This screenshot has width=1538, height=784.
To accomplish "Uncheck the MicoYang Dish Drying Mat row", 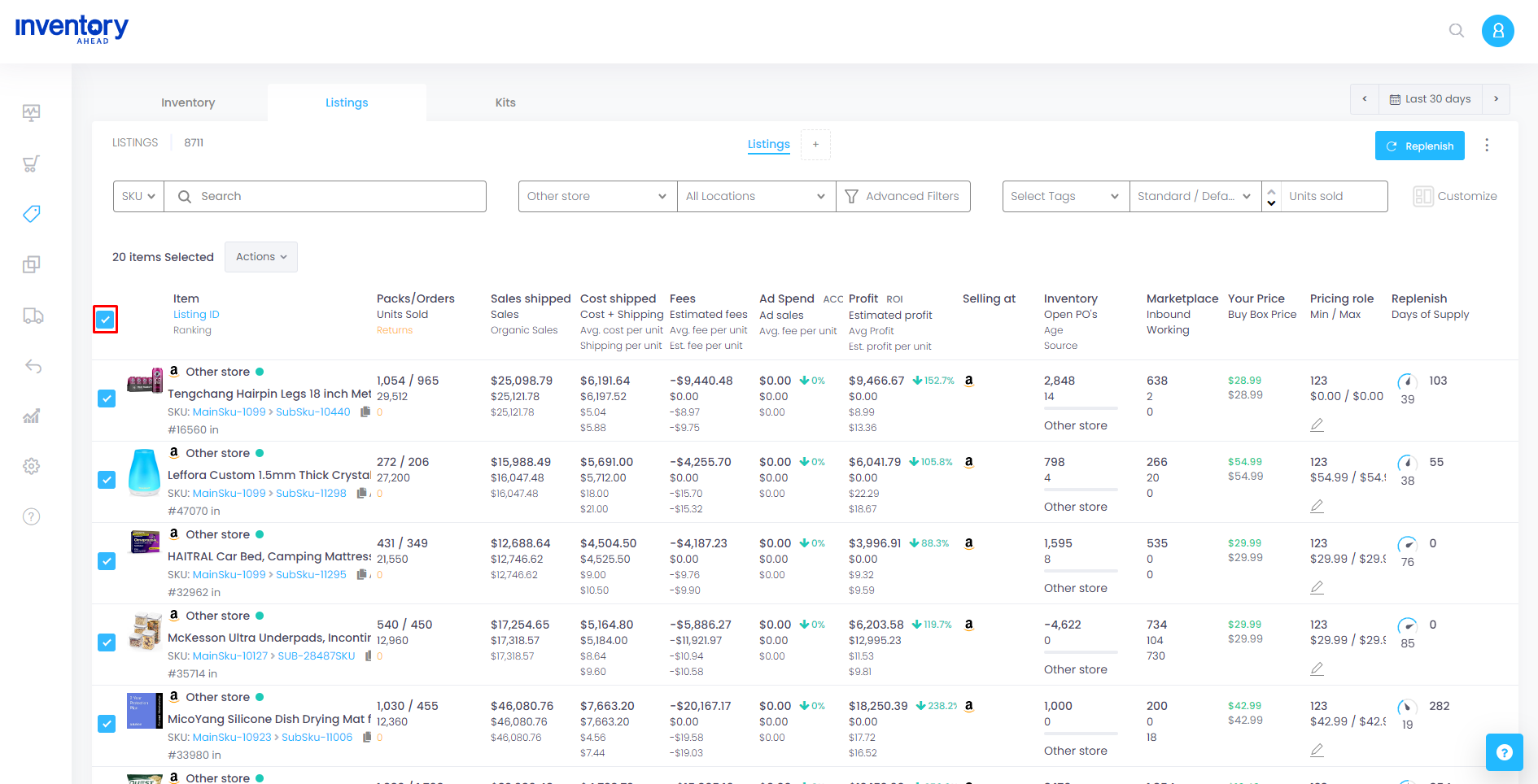I will point(107,724).
